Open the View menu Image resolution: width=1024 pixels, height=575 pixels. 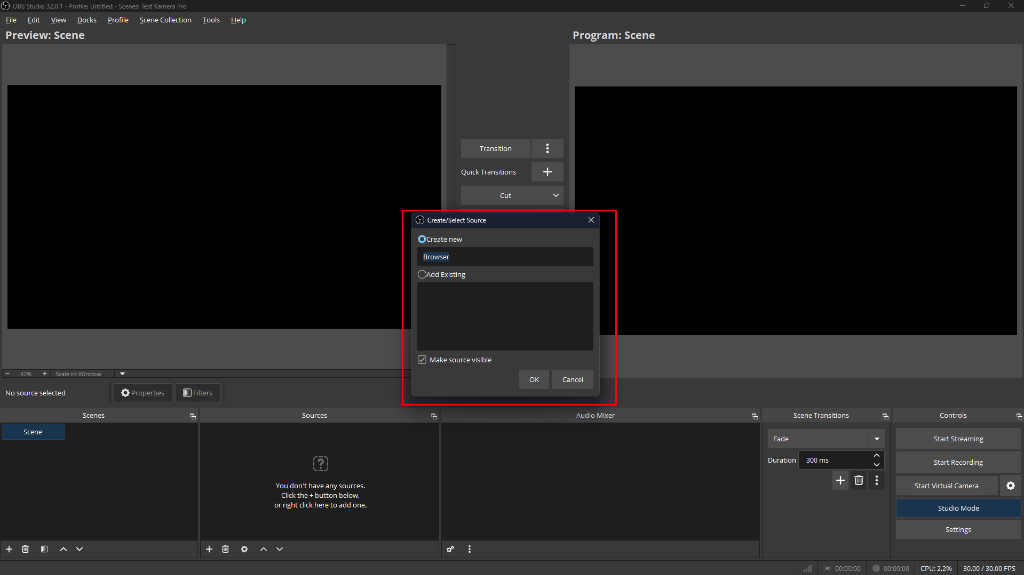(59, 20)
